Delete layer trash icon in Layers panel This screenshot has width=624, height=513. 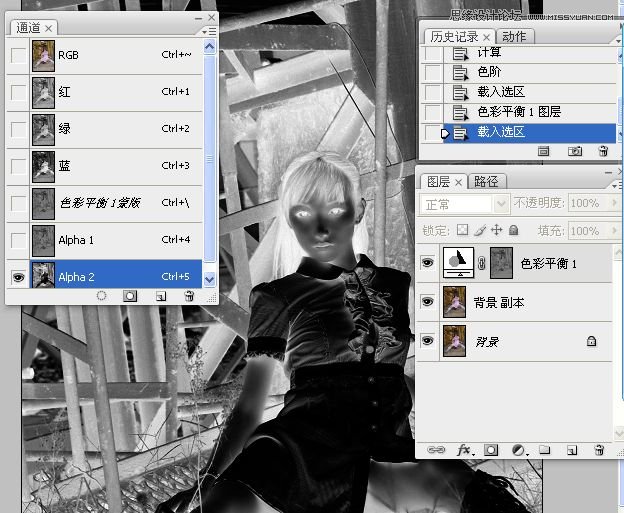click(599, 450)
